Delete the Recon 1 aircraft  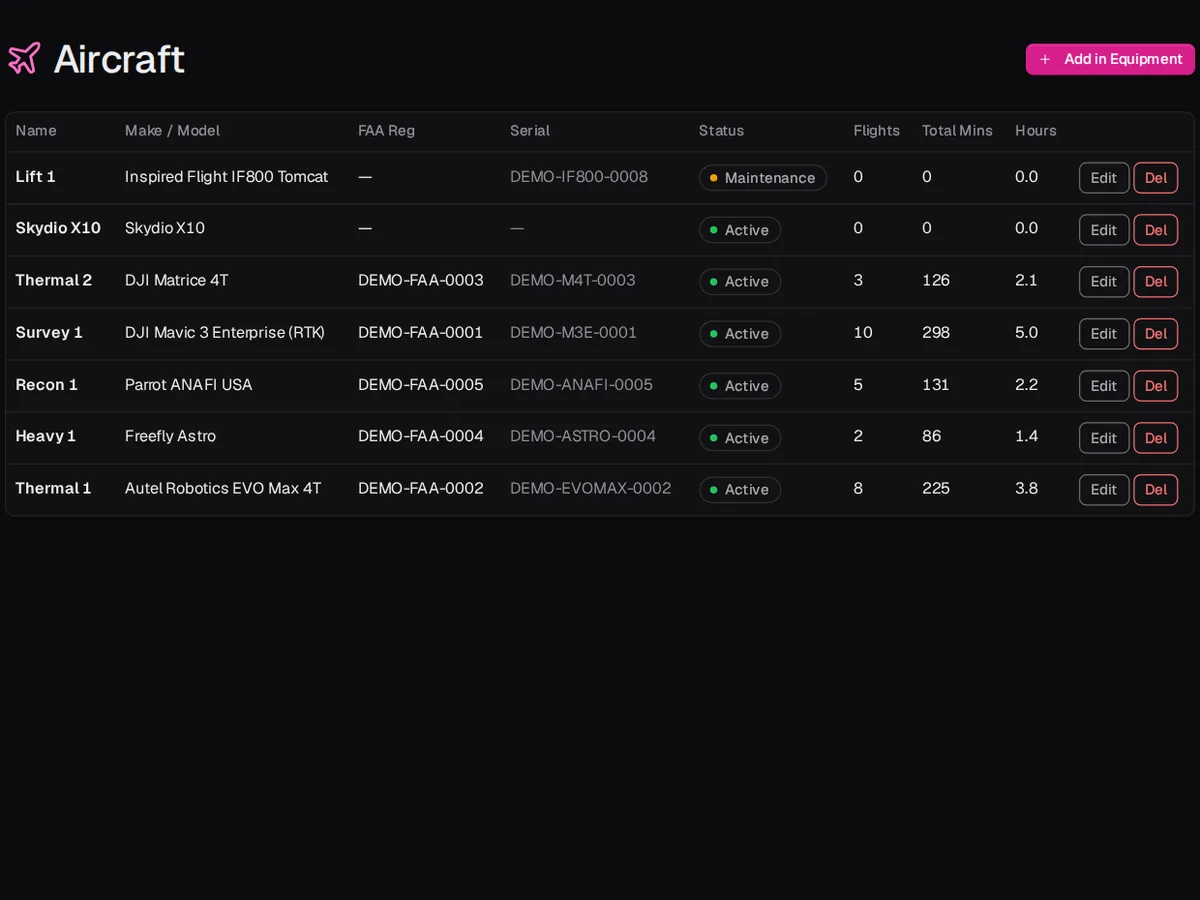click(1156, 386)
